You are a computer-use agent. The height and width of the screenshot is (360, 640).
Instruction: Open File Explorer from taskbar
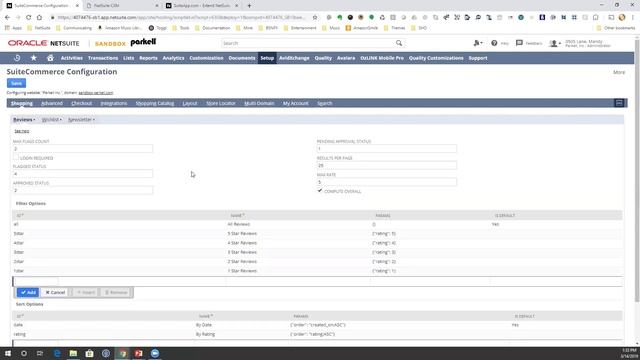[x=73, y=353]
